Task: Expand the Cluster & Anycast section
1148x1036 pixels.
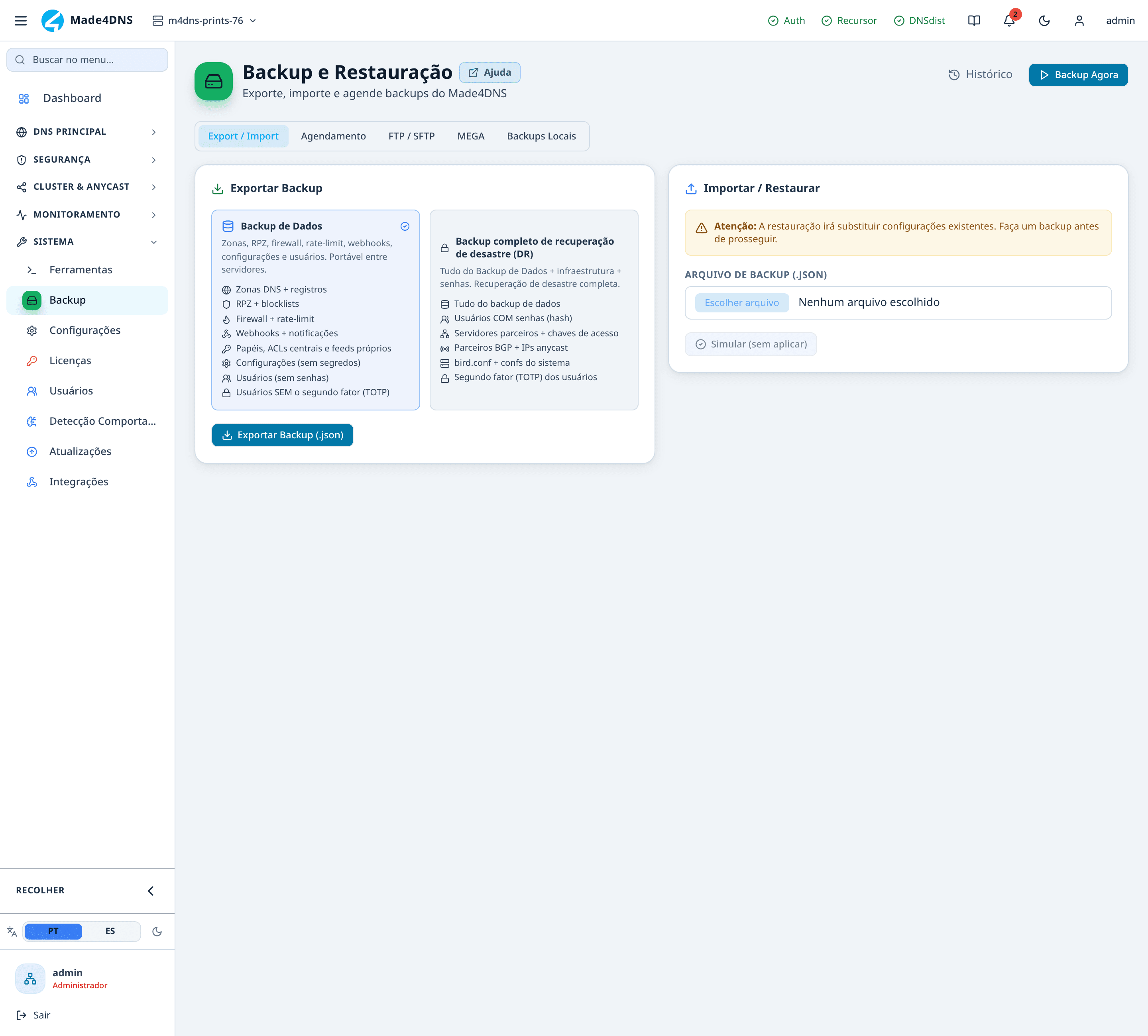Action: pos(87,187)
